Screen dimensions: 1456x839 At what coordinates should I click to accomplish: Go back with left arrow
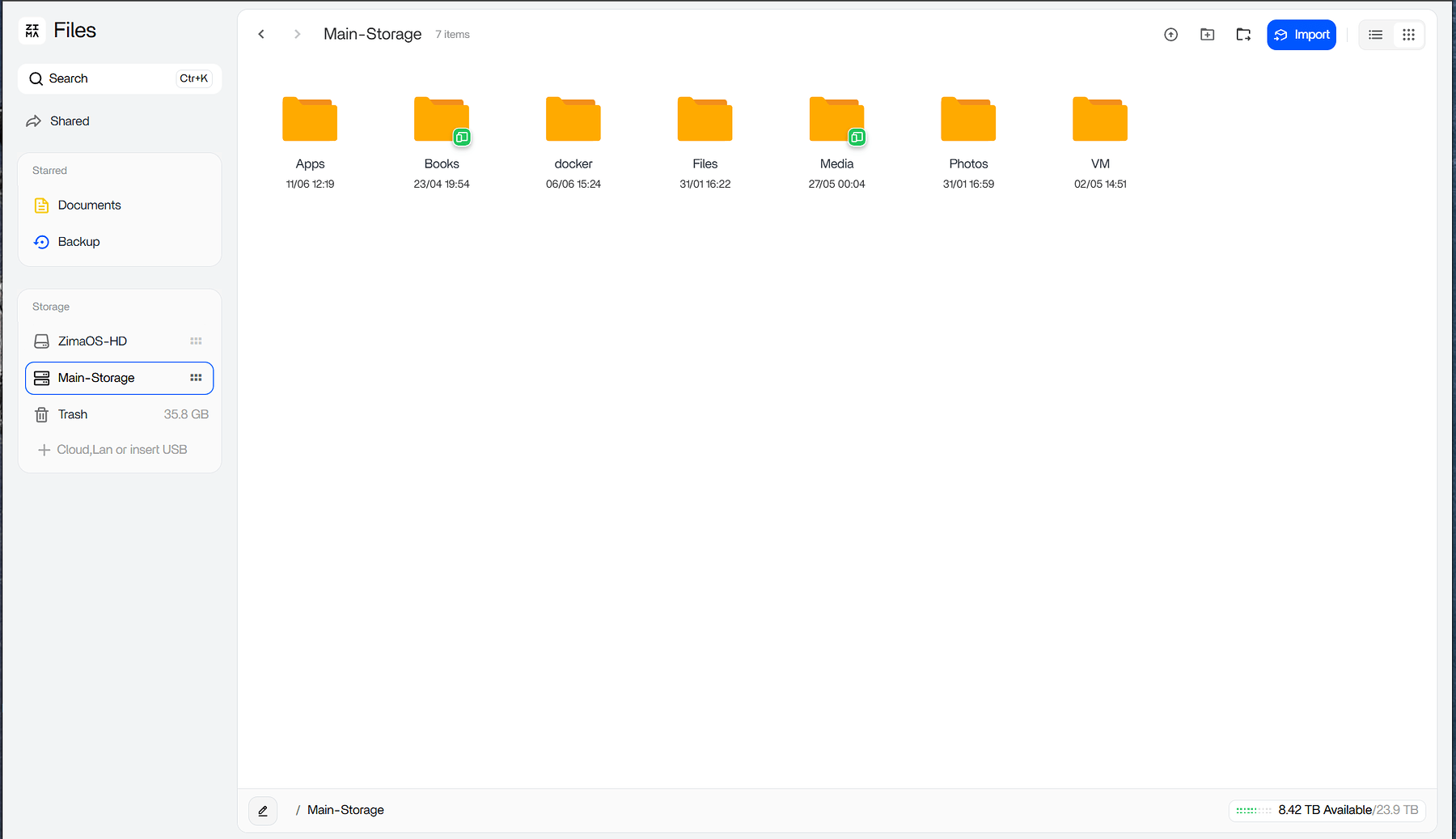(x=261, y=34)
